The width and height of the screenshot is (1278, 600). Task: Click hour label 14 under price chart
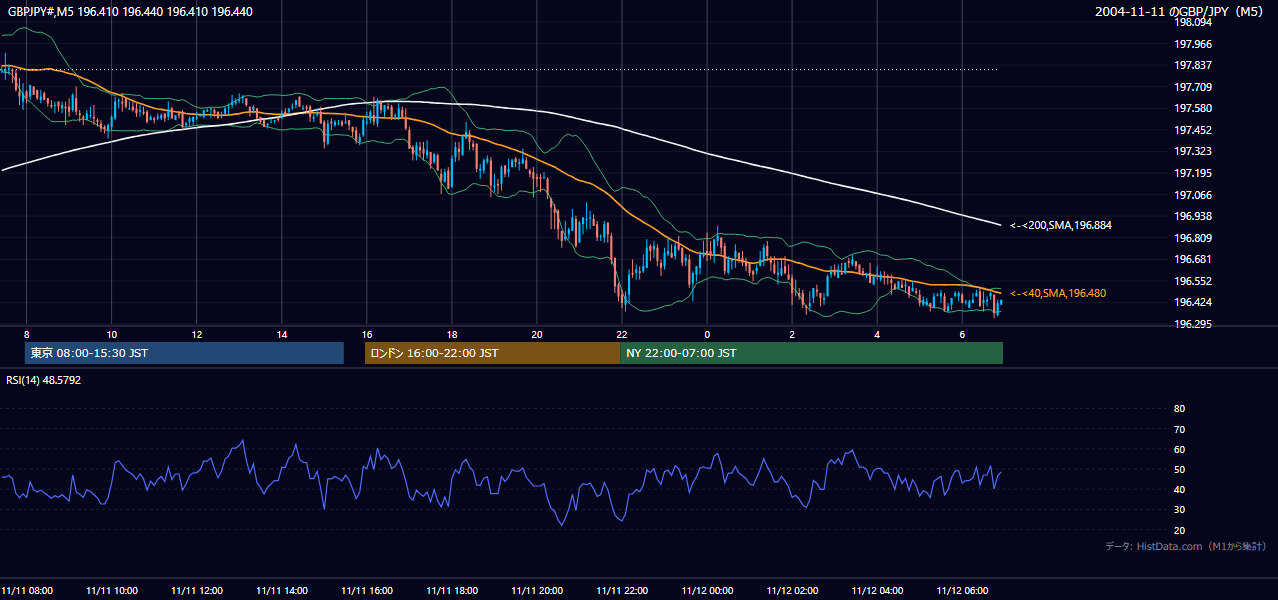tap(282, 334)
